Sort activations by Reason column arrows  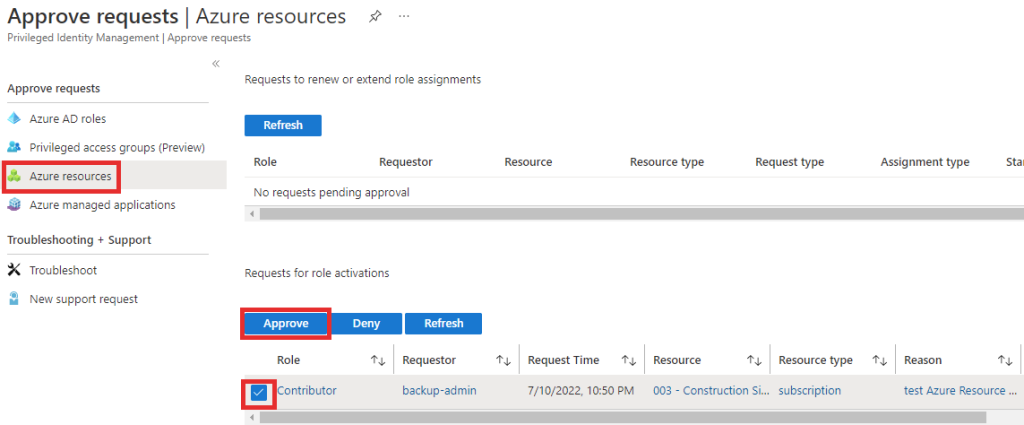point(1004,360)
